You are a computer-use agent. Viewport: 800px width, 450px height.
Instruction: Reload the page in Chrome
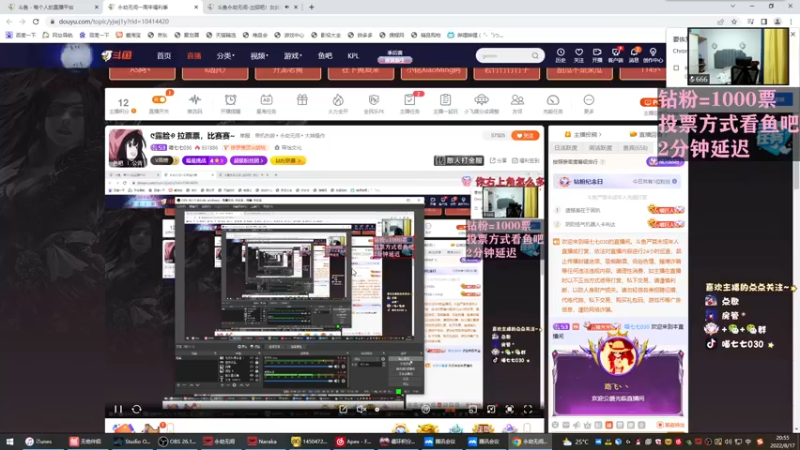(x=36, y=21)
